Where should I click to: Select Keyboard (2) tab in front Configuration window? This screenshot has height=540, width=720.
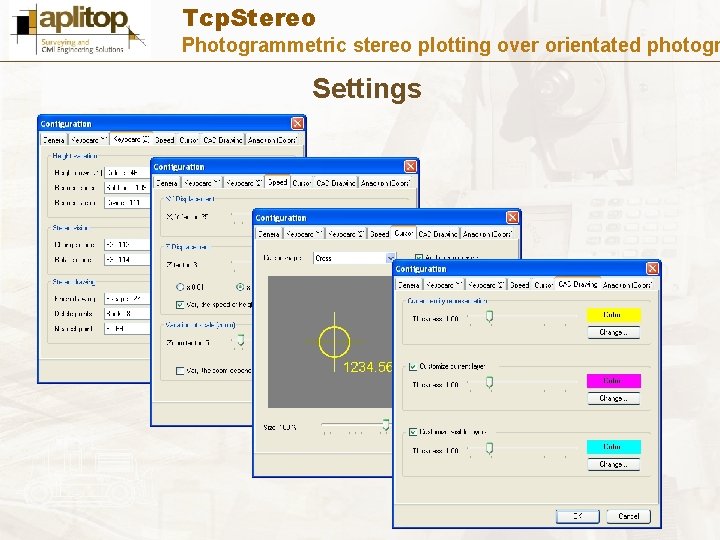(486, 285)
